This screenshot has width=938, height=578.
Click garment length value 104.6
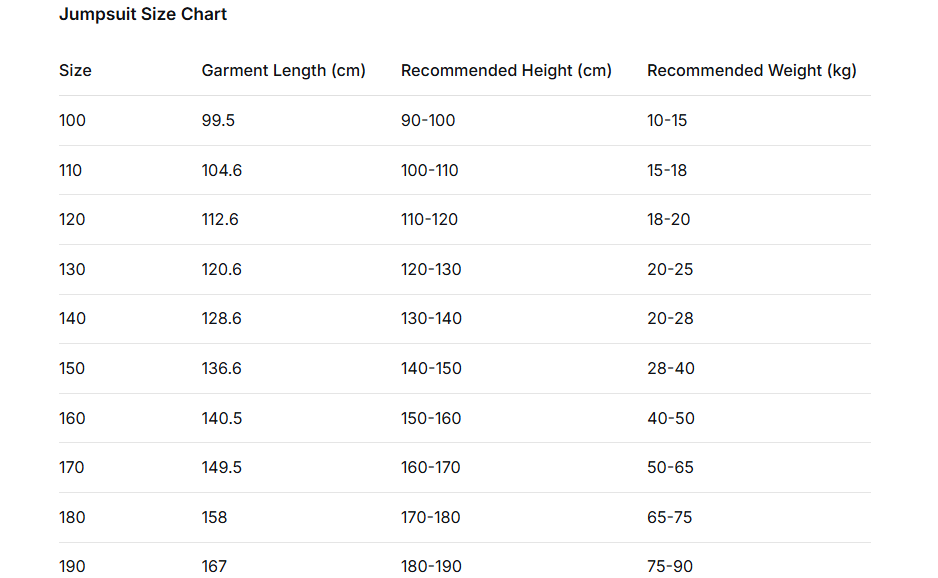[222, 170]
